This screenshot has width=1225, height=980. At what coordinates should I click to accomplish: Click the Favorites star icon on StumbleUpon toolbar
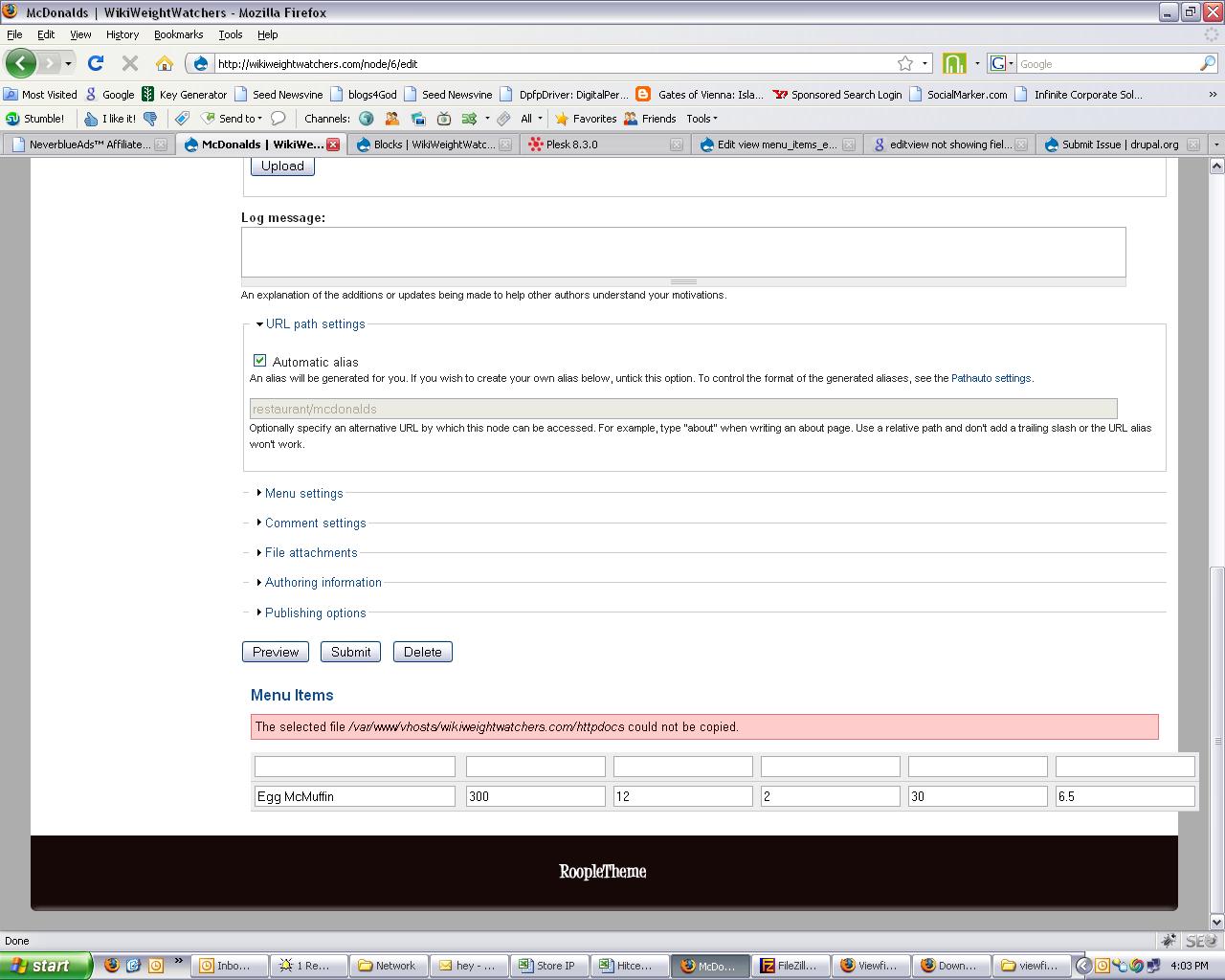tap(563, 118)
